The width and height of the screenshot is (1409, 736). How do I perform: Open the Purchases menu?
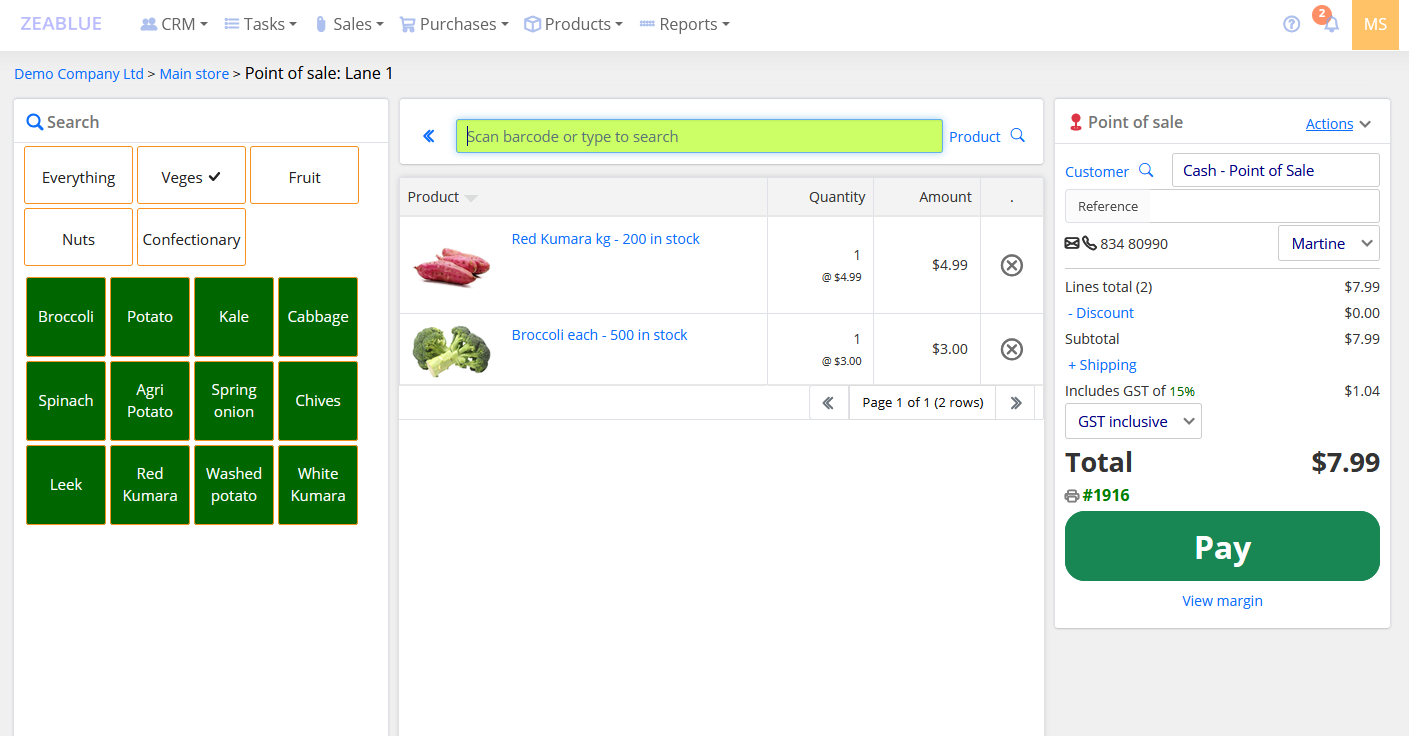click(x=454, y=24)
